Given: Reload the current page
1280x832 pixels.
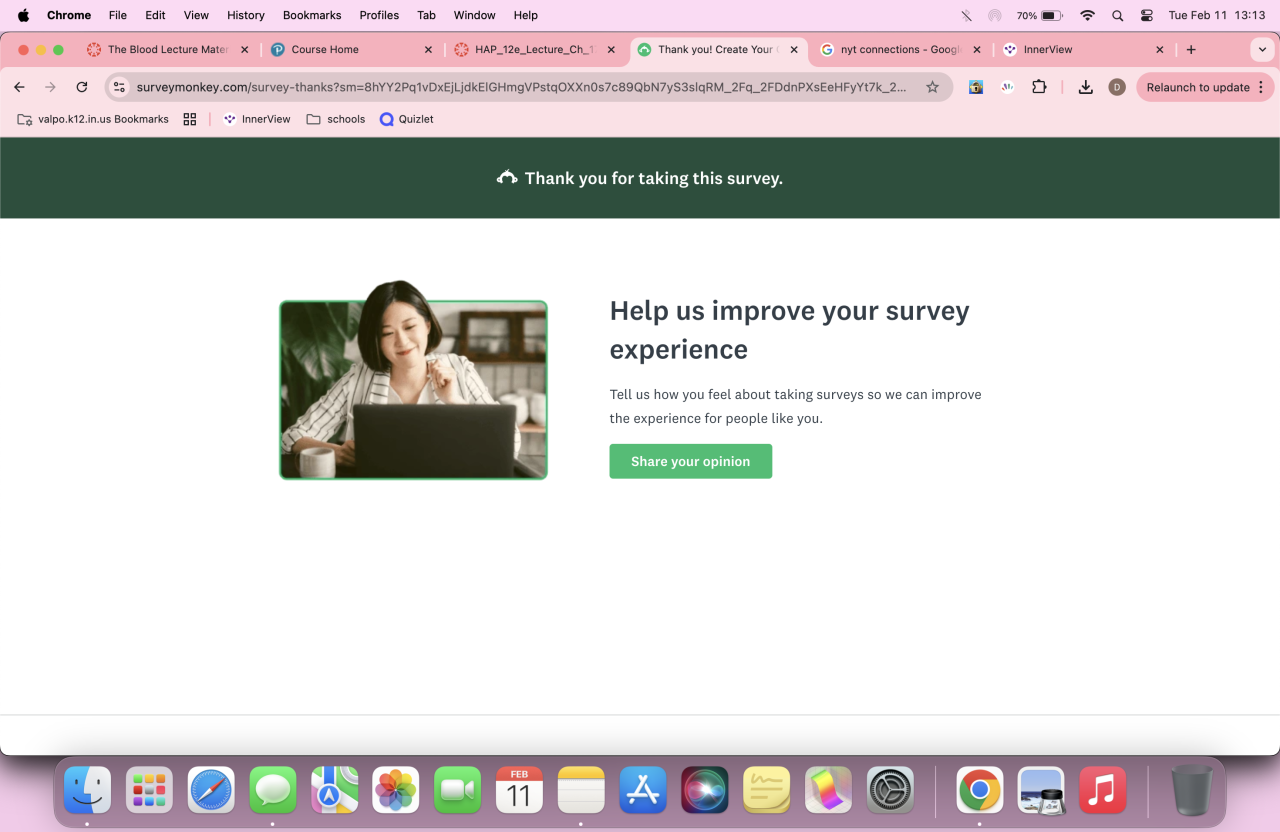Looking at the screenshot, I should point(82,87).
